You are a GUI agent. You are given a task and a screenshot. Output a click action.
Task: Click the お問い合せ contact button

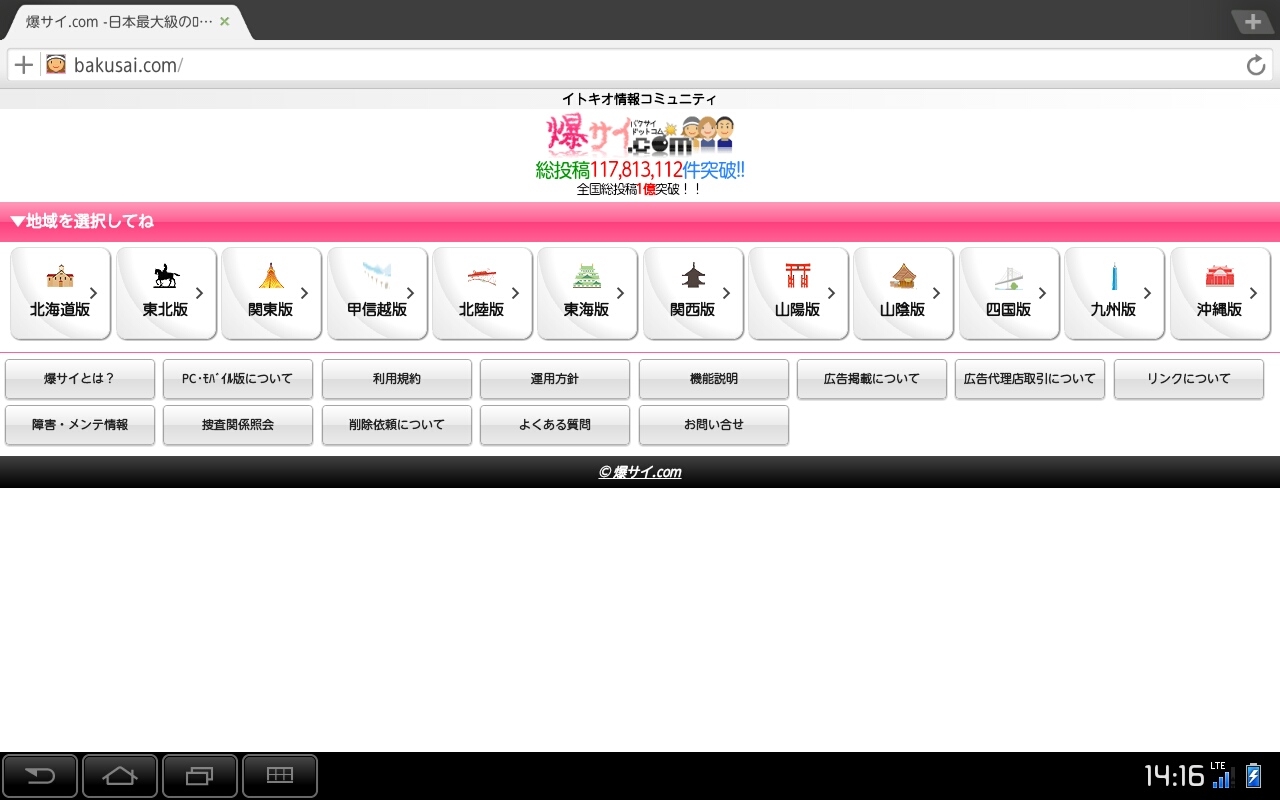point(714,425)
